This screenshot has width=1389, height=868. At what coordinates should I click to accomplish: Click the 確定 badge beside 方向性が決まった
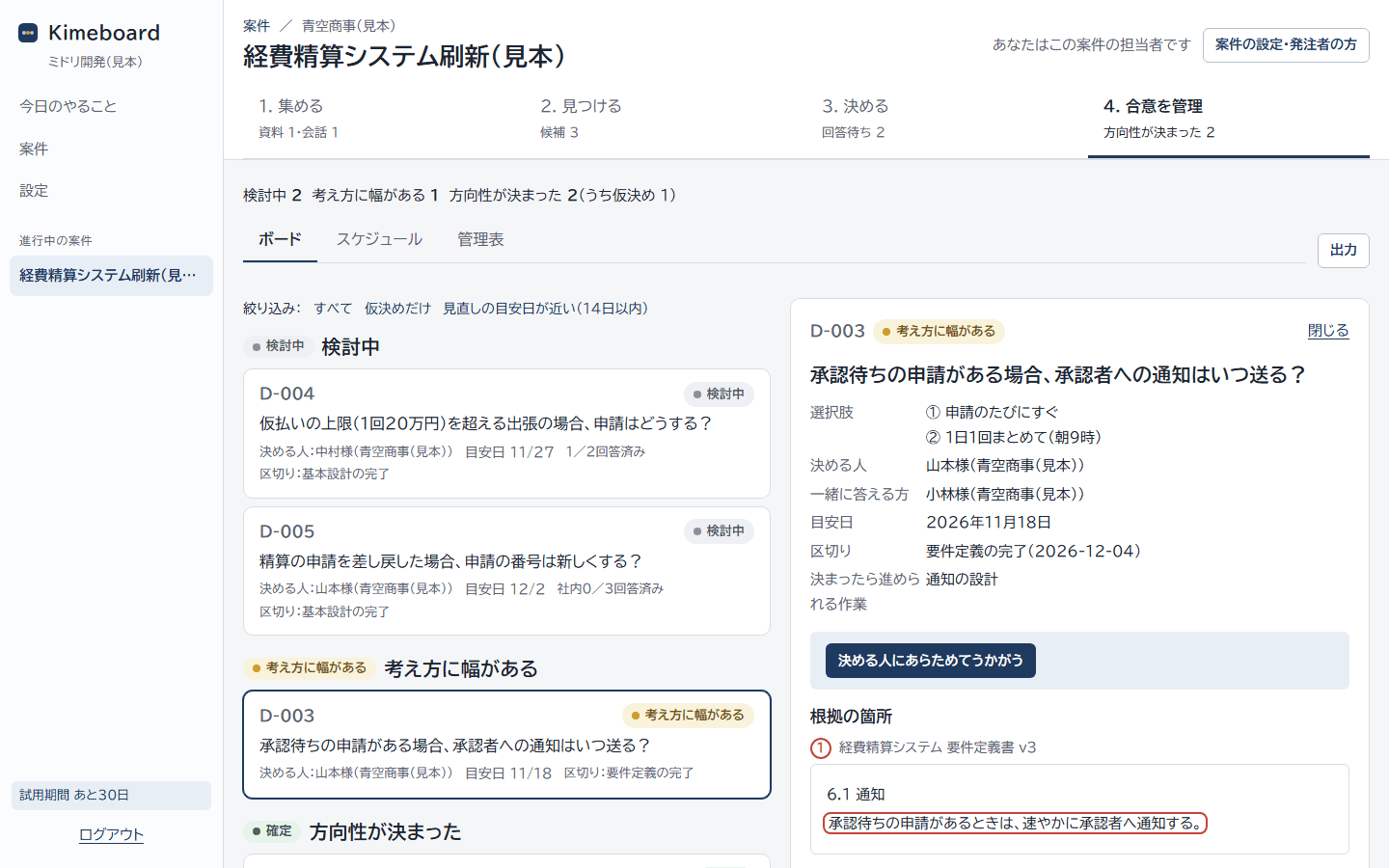pyautogui.click(x=272, y=831)
